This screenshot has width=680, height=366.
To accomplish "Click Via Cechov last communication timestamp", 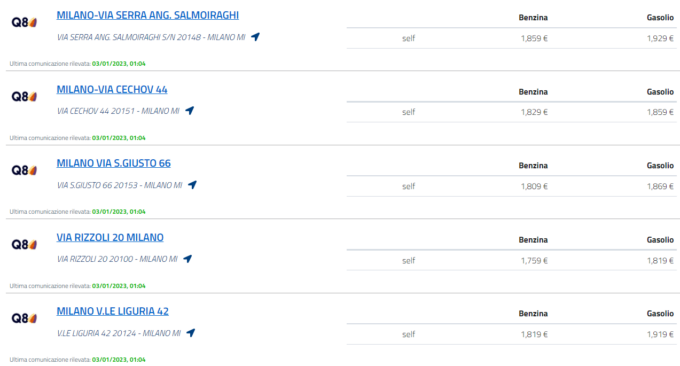I will pyautogui.click(x=119, y=138).
